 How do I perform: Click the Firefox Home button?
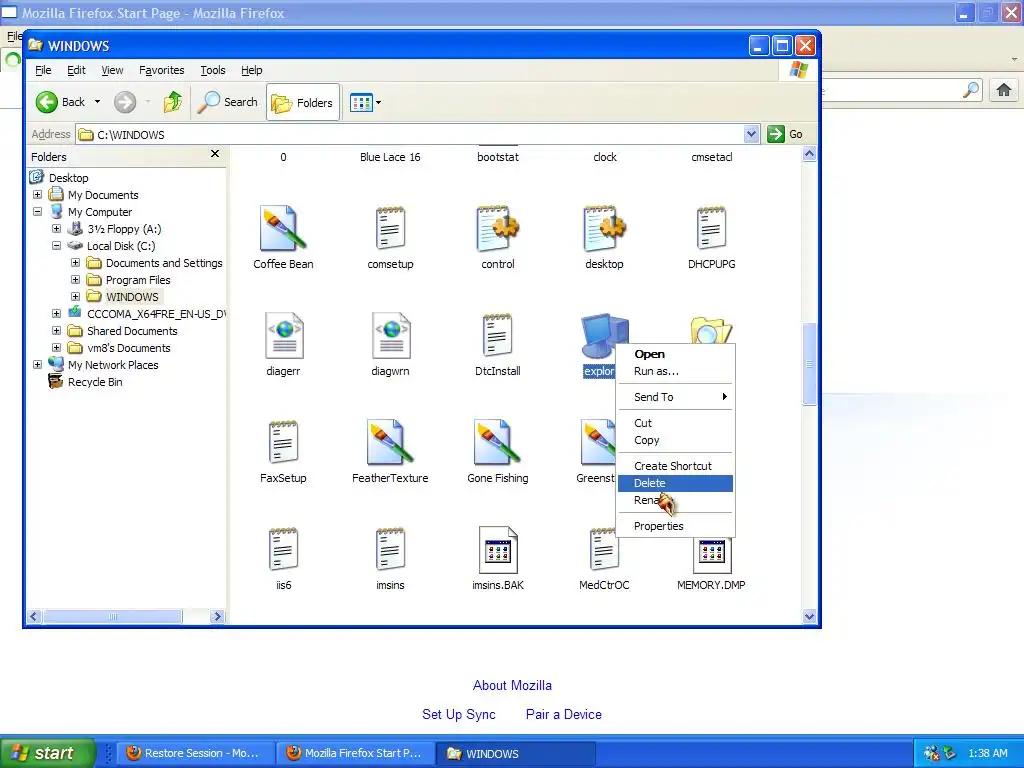point(1004,90)
